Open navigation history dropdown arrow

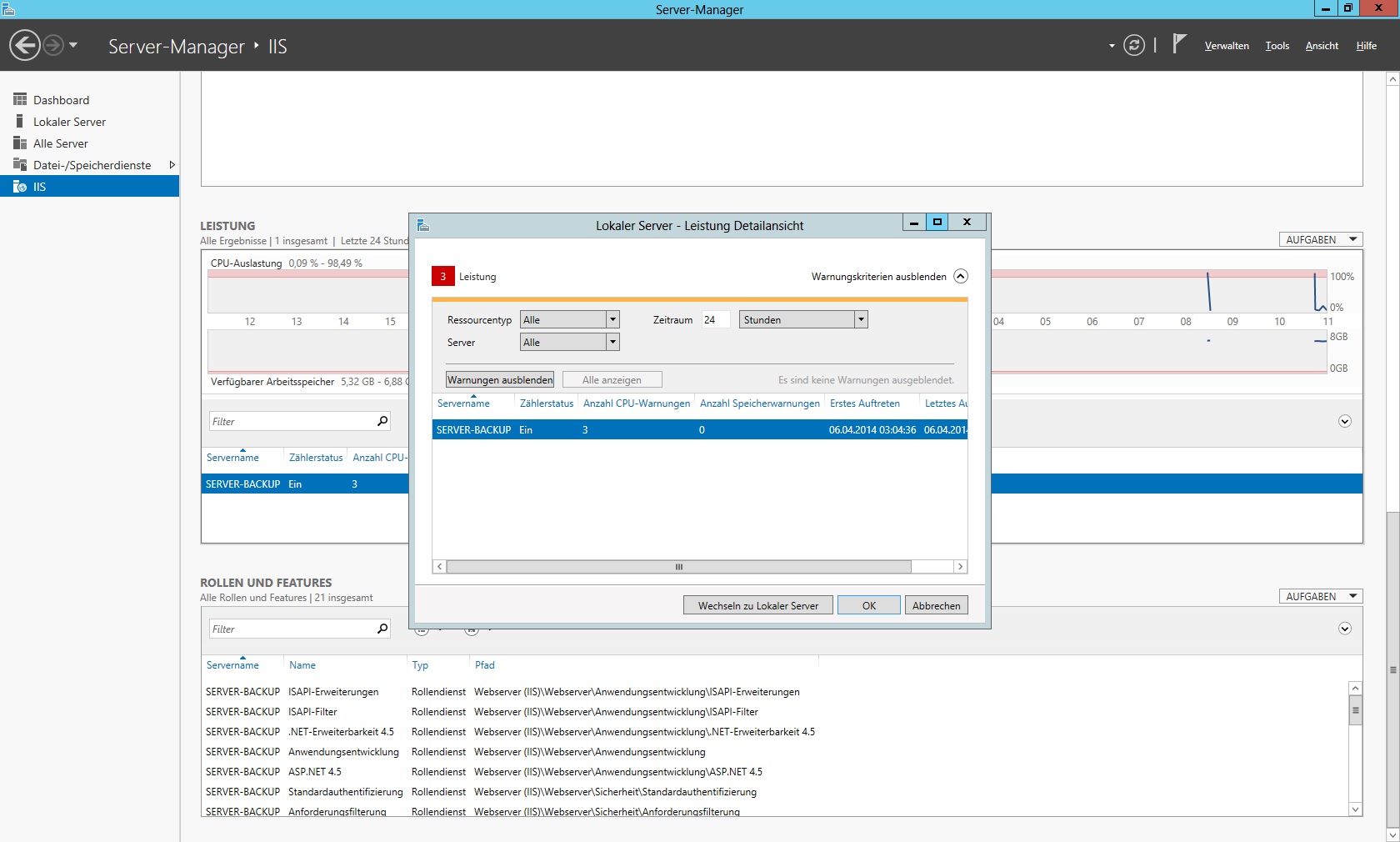(x=73, y=45)
